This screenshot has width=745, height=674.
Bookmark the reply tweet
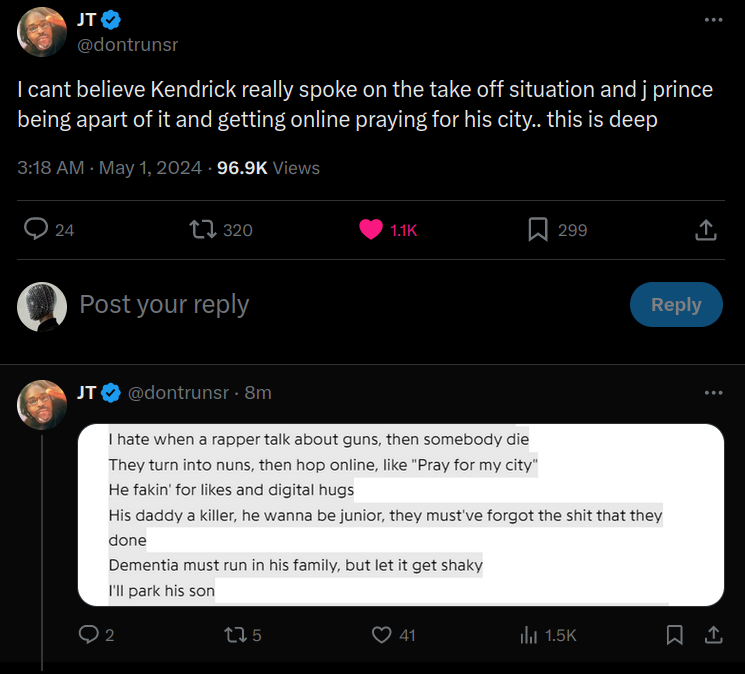[675, 635]
